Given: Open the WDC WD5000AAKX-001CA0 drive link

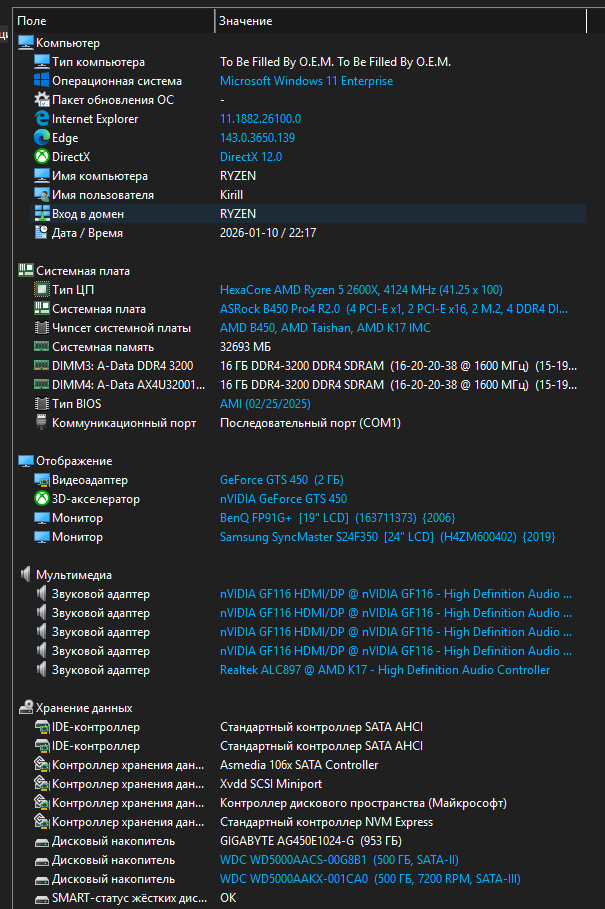Looking at the screenshot, I should [x=370, y=879].
